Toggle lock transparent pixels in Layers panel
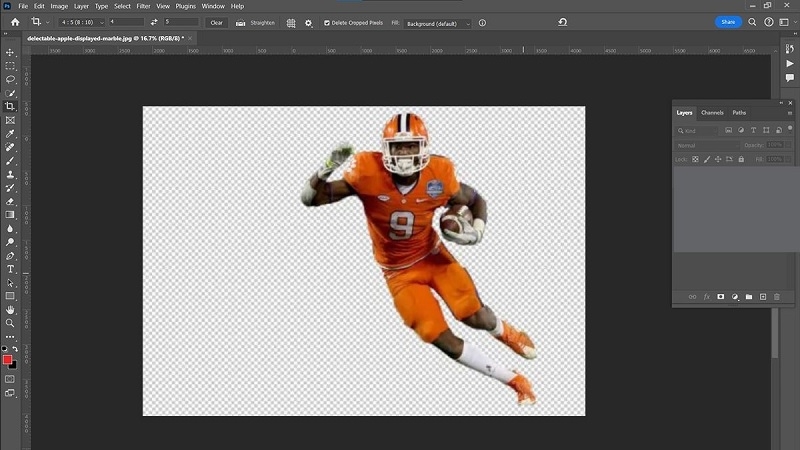Screen dimensions: 800x450 coord(695,159)
